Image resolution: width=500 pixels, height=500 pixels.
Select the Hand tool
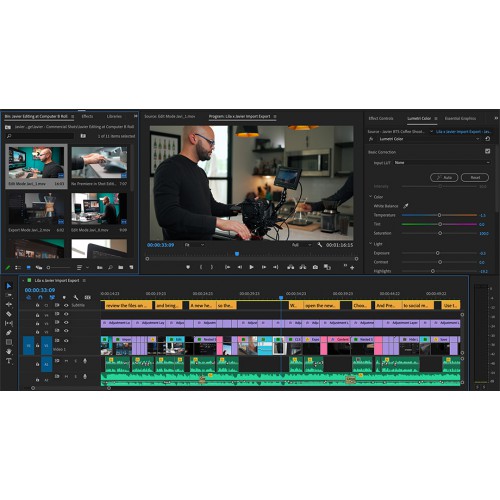(9, 351)
